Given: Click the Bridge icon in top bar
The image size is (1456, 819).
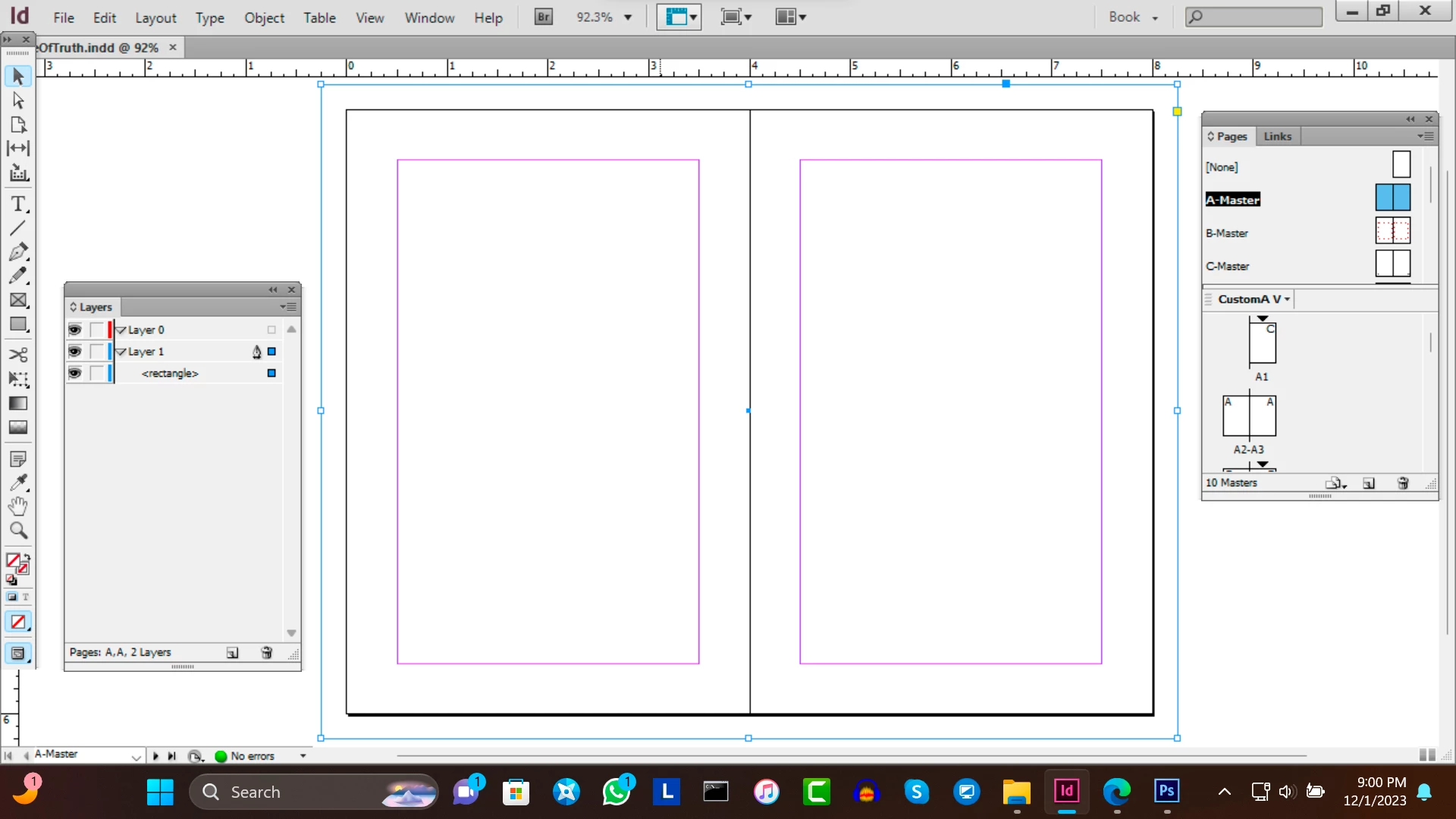Looking at the screenshot, I should [543, 17].
